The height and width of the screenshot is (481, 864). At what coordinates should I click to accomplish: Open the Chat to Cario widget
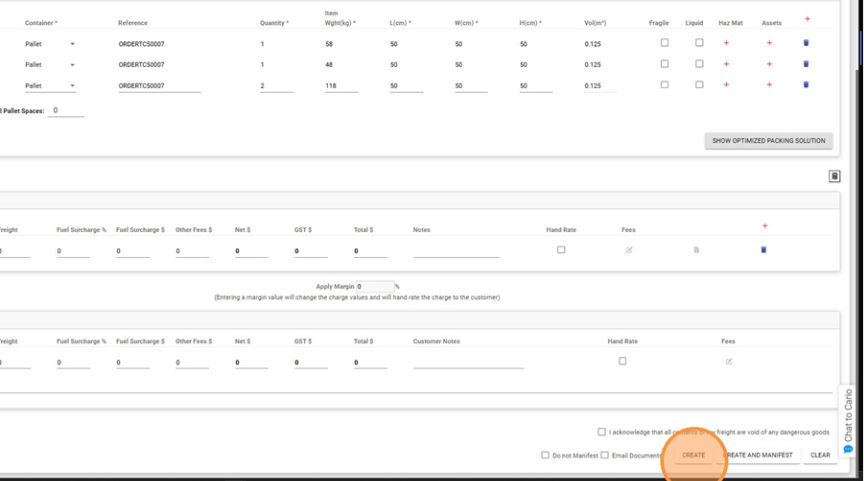848,421
